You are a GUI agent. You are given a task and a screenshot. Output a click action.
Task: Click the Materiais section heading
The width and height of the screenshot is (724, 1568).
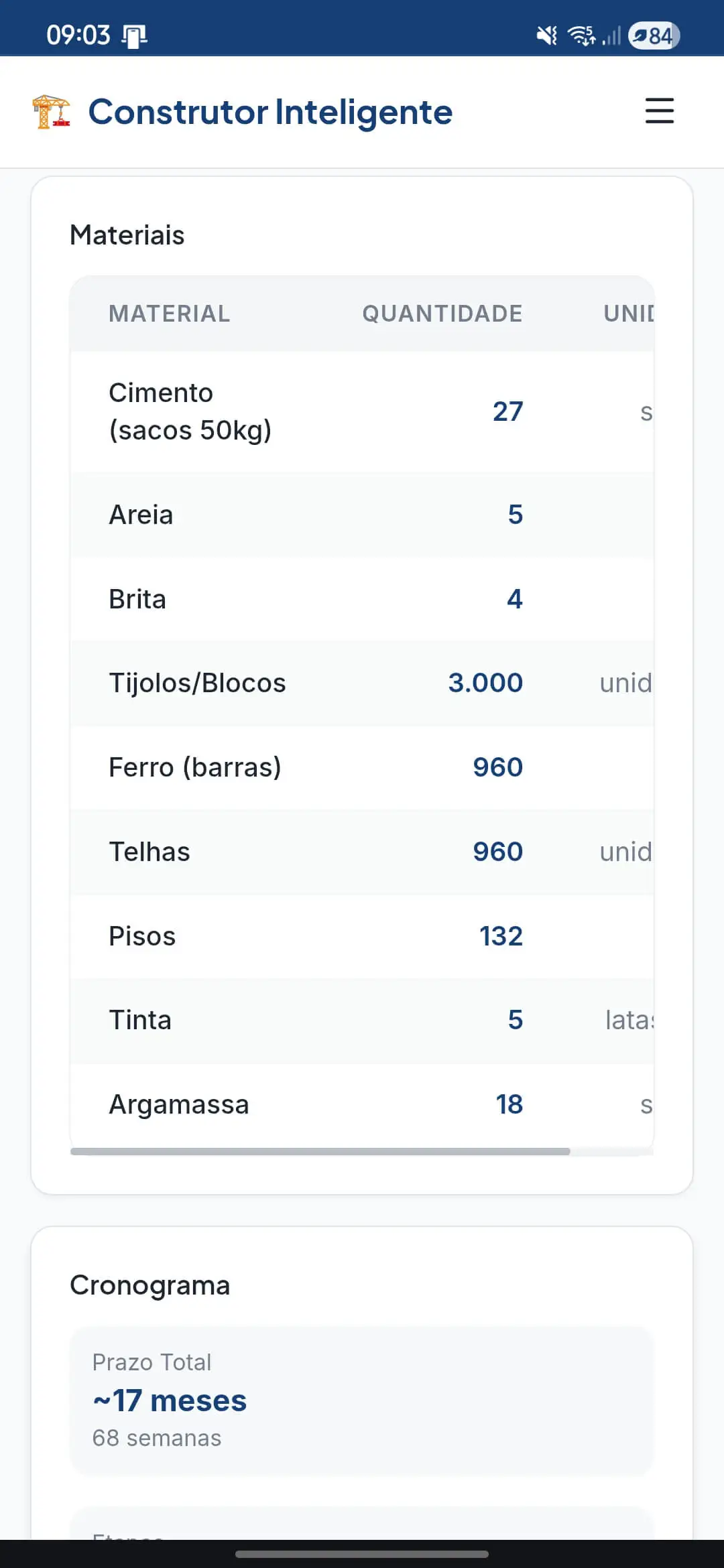(x=127, y=235)
